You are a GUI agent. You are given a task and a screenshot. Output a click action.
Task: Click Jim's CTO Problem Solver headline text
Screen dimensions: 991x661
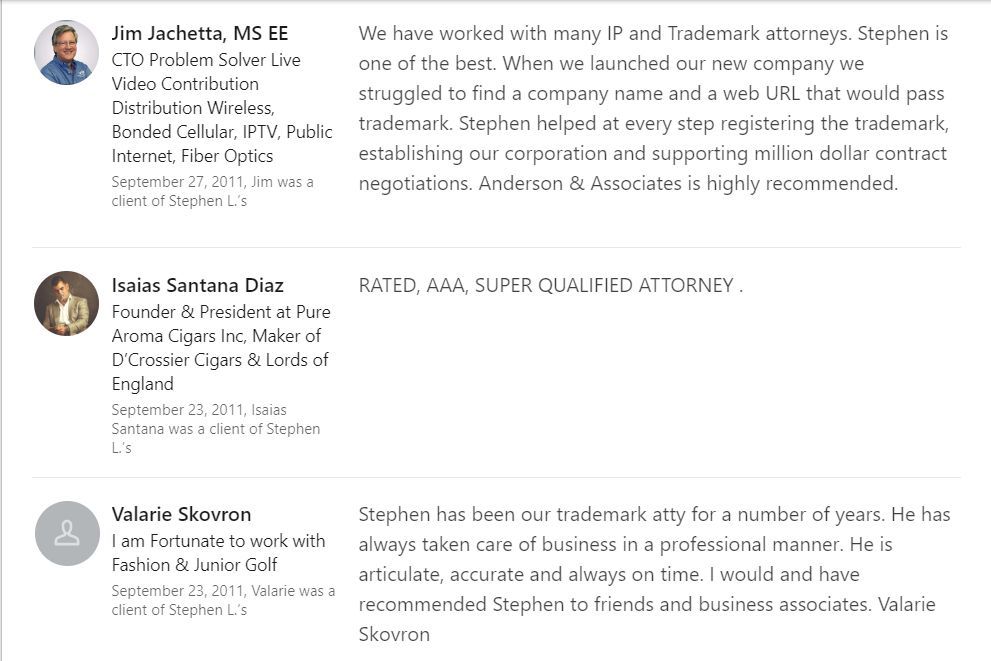pos(222,107)
